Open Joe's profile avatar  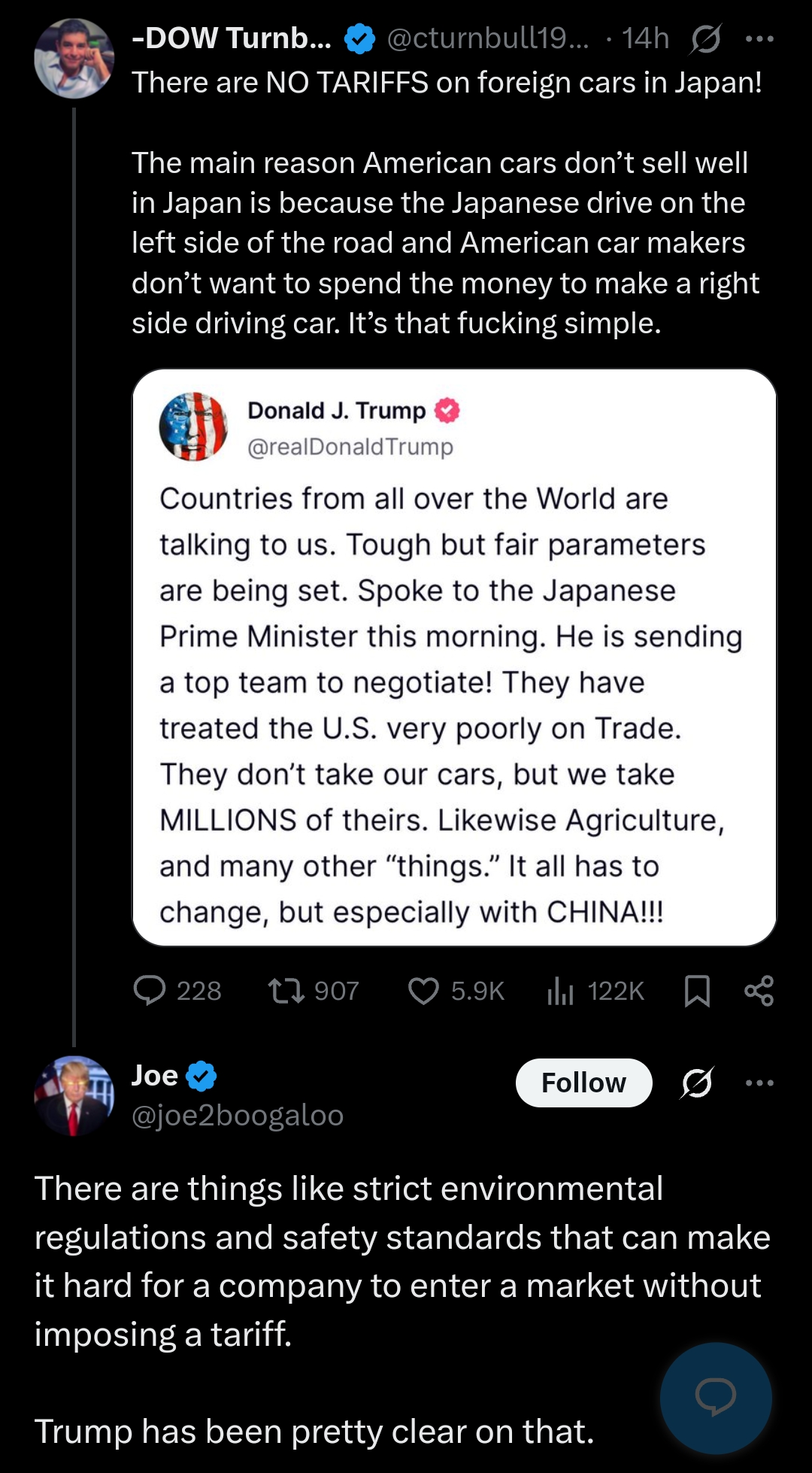(74, 1095)
